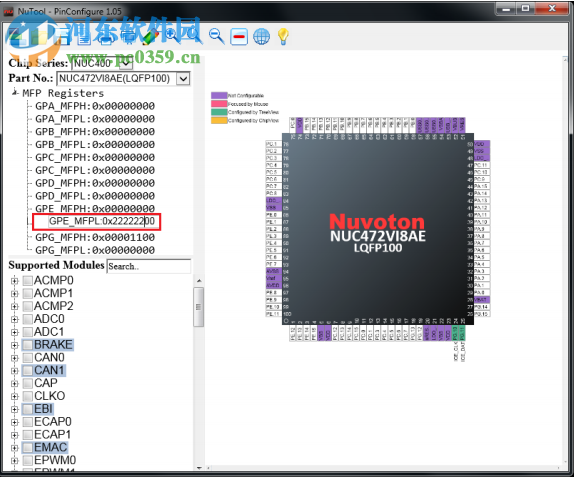Click the blue globe toolbar icon
This screenshot has width=574, height=478.
coord(261,37)
